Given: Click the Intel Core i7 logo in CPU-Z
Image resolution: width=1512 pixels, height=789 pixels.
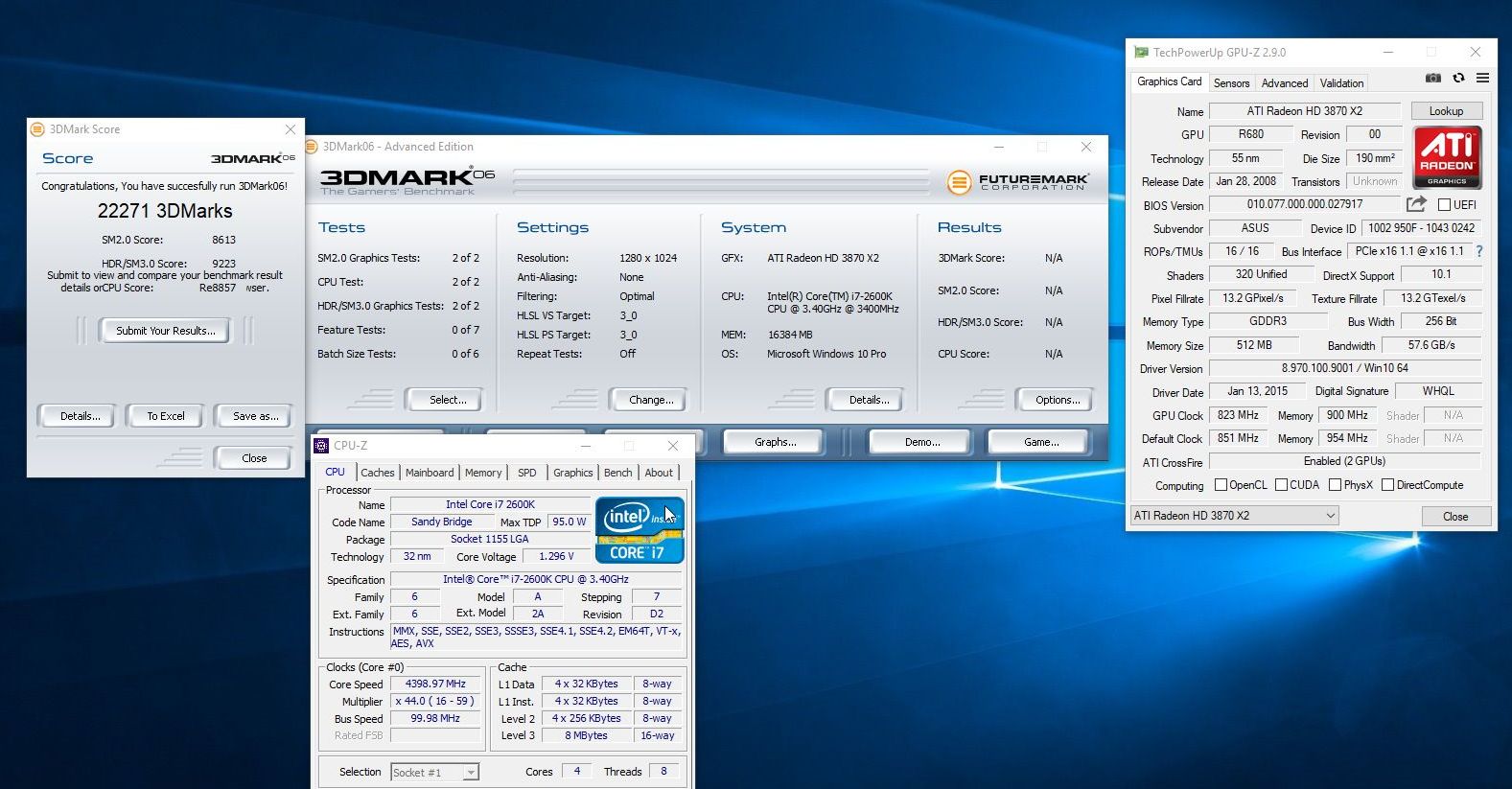Looking at the screenshot, I should click(x=640, y=529).
